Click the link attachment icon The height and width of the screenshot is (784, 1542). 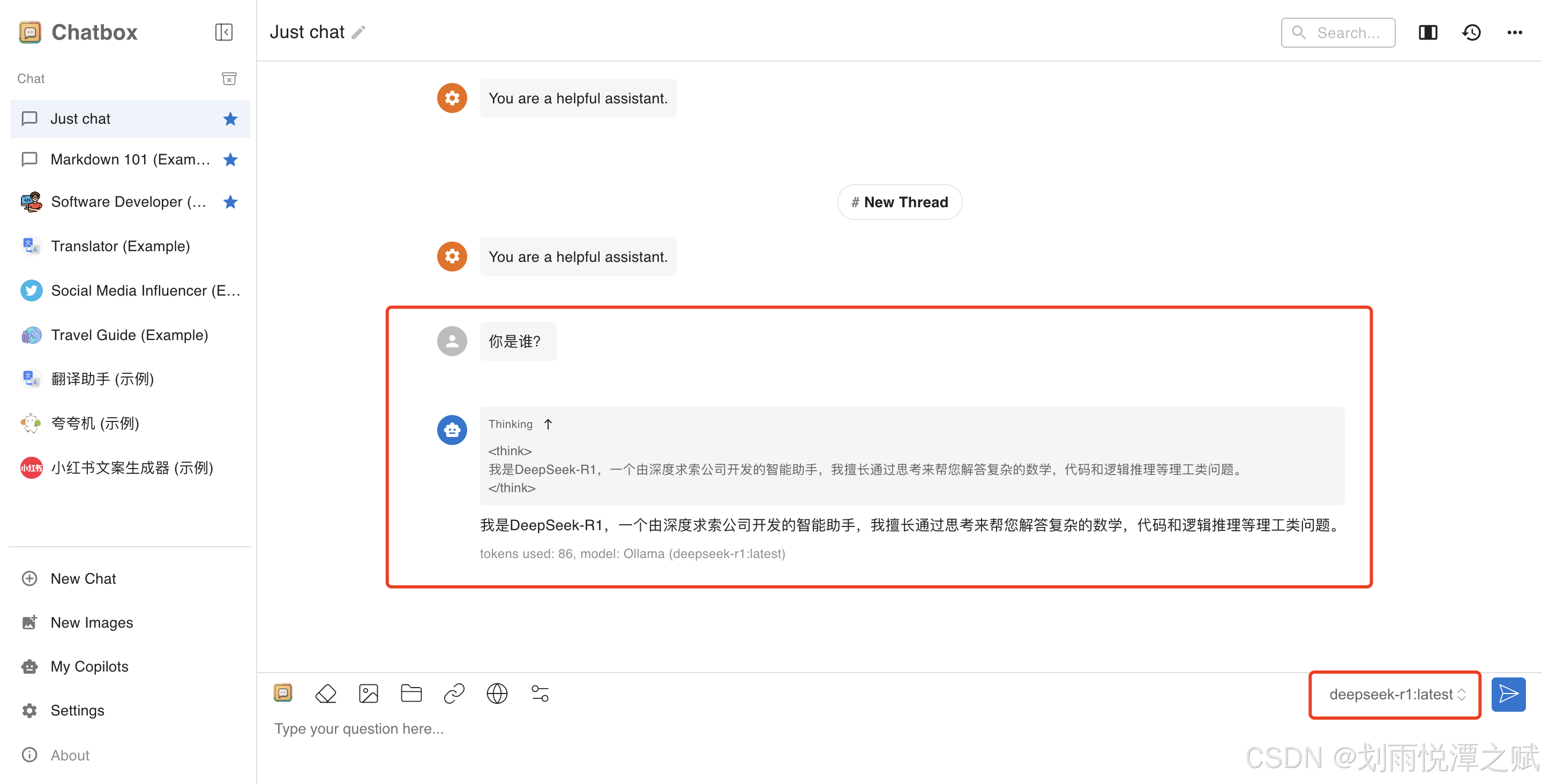(454, 693)
